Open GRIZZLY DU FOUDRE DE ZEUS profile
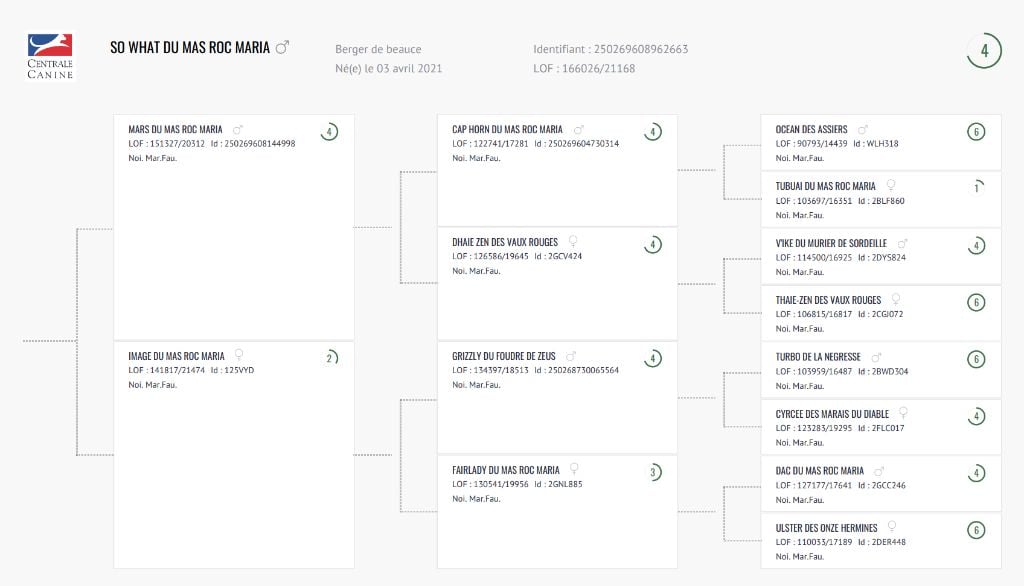Viewport: 1024px width, 586px height. (x=503, y=356)
